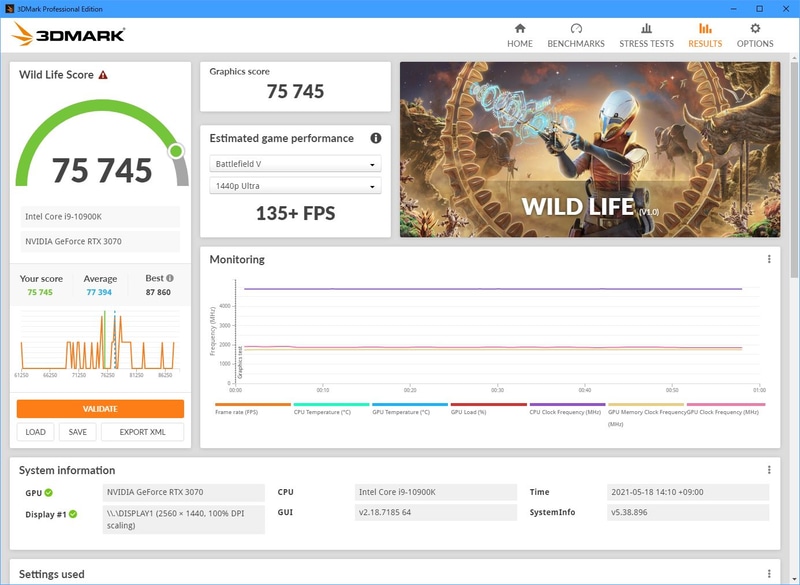Open the Estimated game performance info icon
The image size is (800, 585).
pyautogui.click(x=374, y=136)
